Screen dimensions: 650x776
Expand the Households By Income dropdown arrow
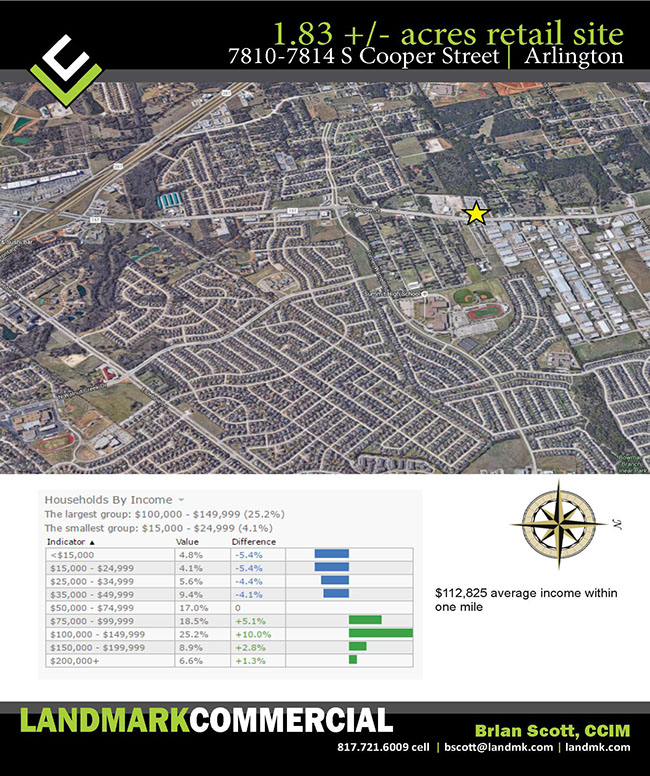(181, 498)
